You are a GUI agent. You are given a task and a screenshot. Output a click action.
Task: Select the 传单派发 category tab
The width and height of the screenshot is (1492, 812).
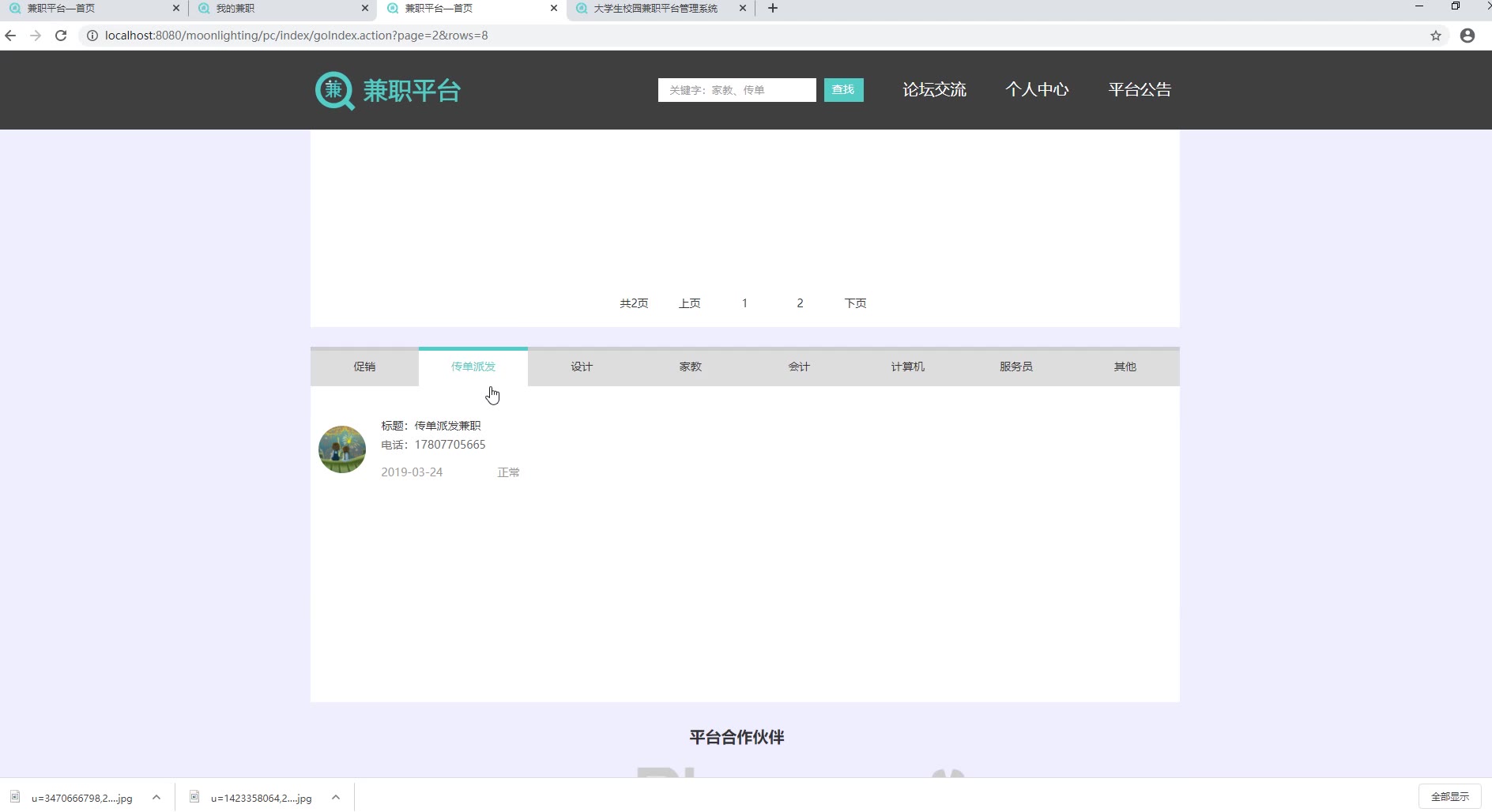click(x=473, y=367)
